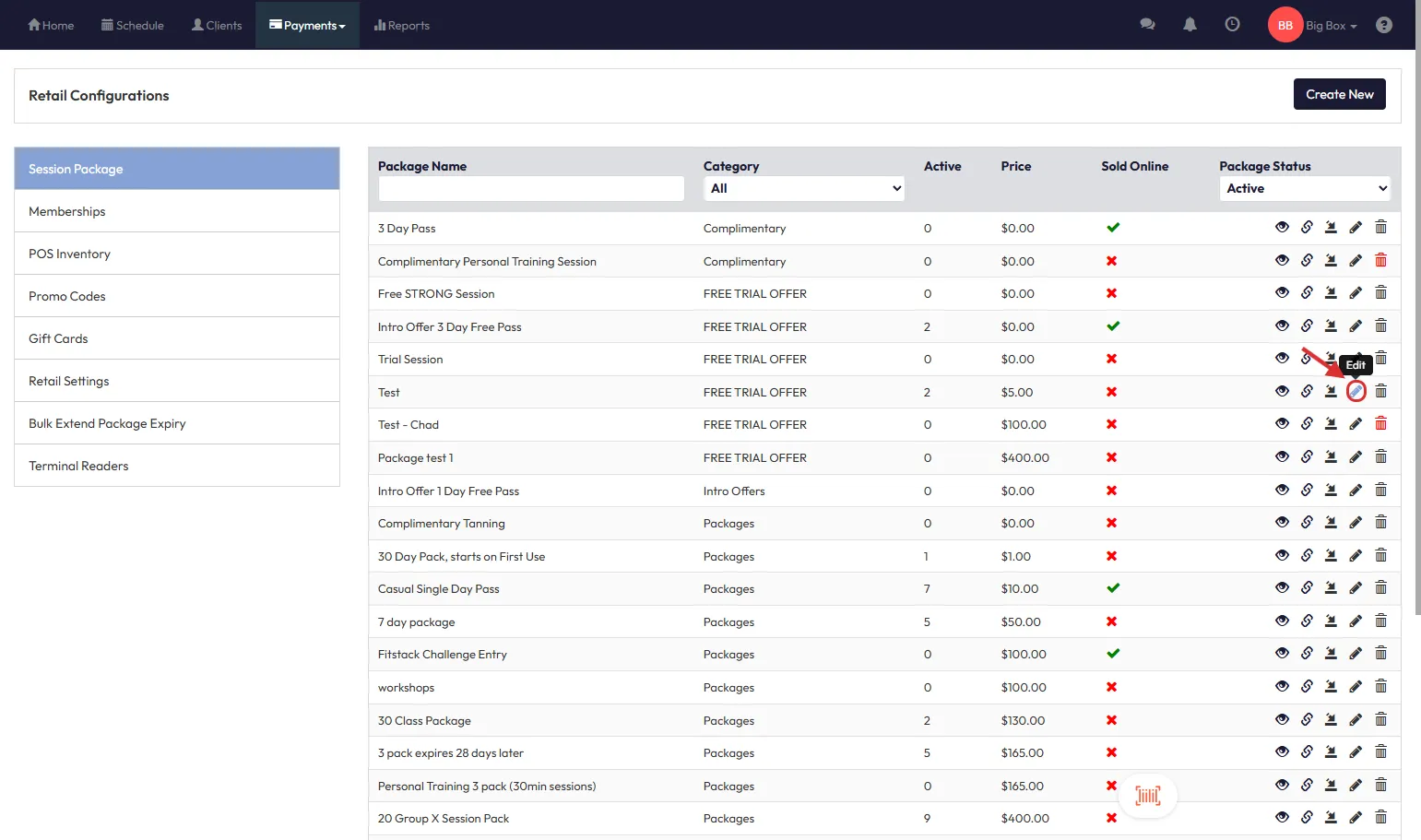Click the Package Name search field
Image resolution: width=1421 pixels, height=840 pixels.
[x=531, y=188]
